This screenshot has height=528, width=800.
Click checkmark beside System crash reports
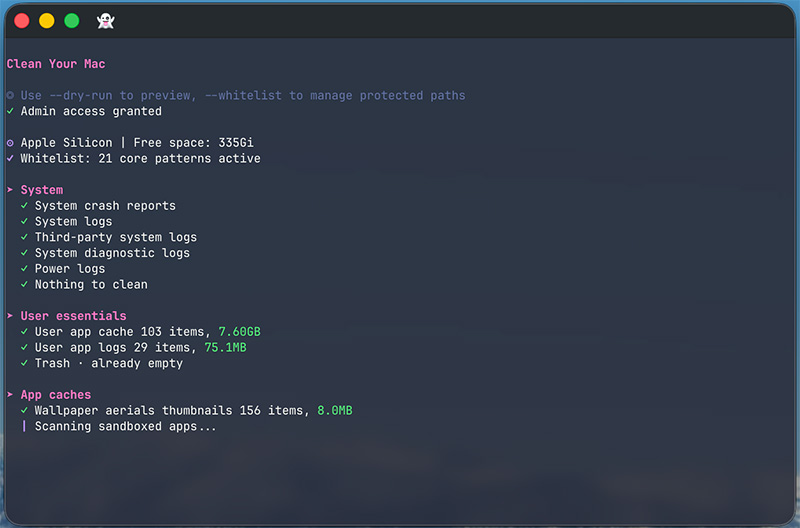24,206
